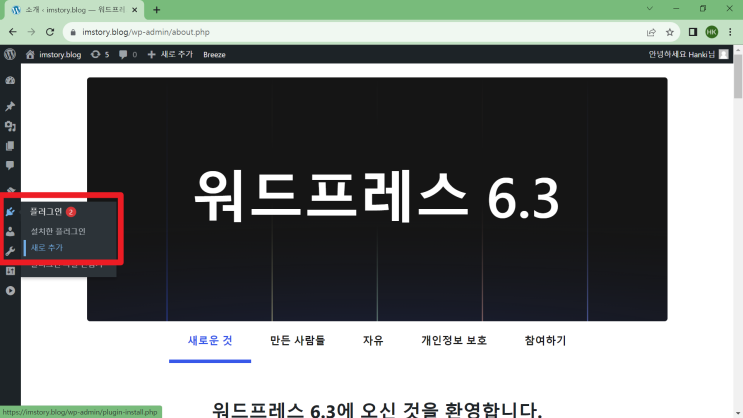Click the collapse menu arrow icon
743x418 pixels.
pyautogui.click(x=10, y=291)
